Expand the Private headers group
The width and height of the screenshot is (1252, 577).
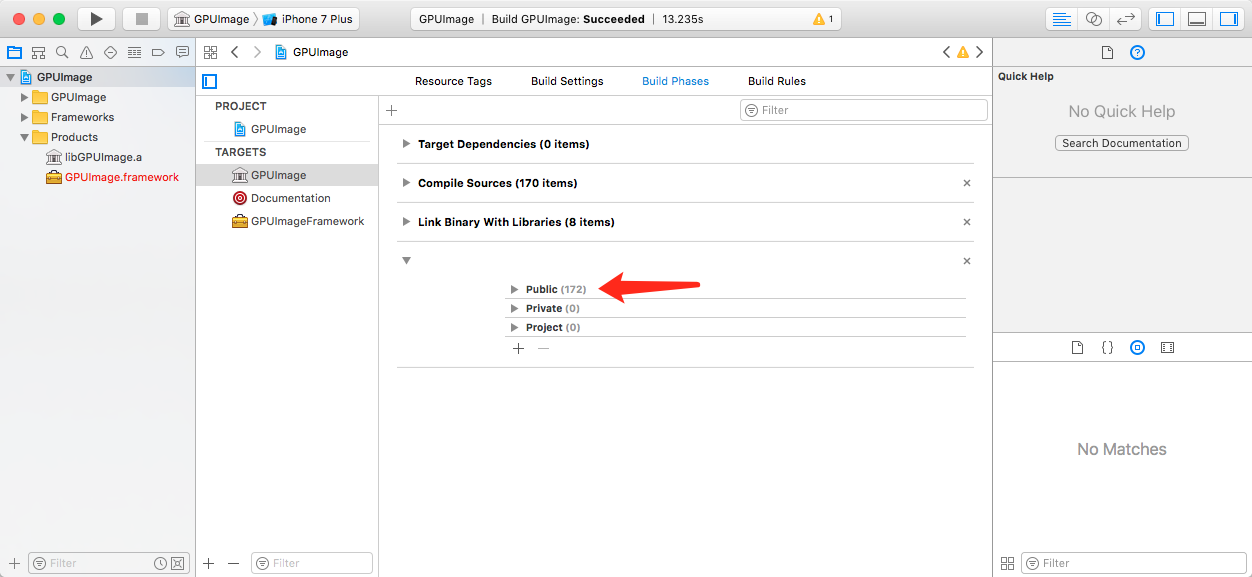pos(514,308)
